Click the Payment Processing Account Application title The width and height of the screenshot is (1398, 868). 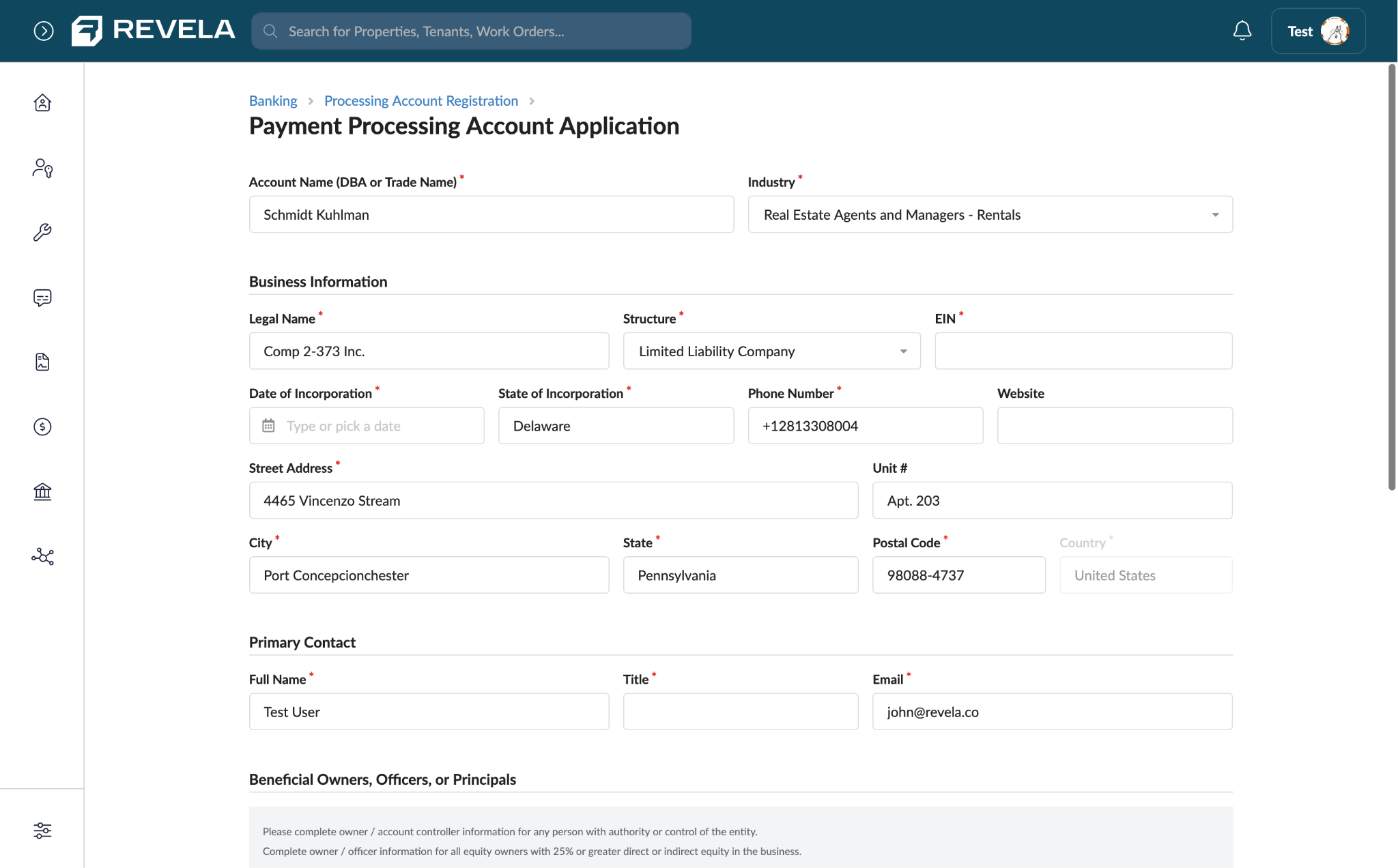(x=464, y=126)
